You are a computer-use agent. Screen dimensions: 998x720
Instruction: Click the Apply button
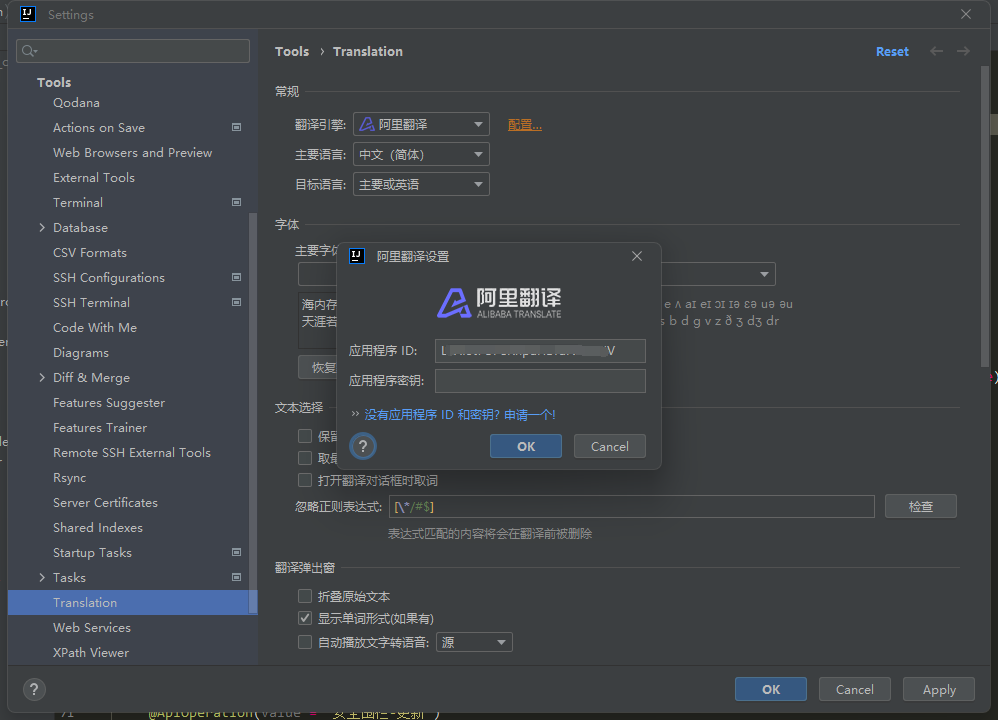tap(939, 689)
